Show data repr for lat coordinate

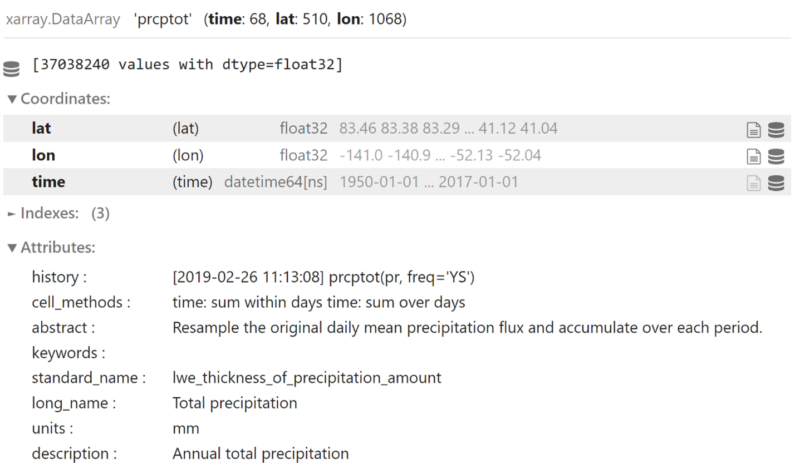(776, 130)
